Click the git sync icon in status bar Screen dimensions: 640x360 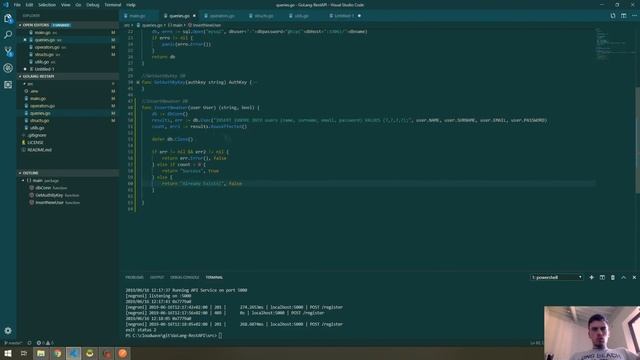tap(29, 343)
